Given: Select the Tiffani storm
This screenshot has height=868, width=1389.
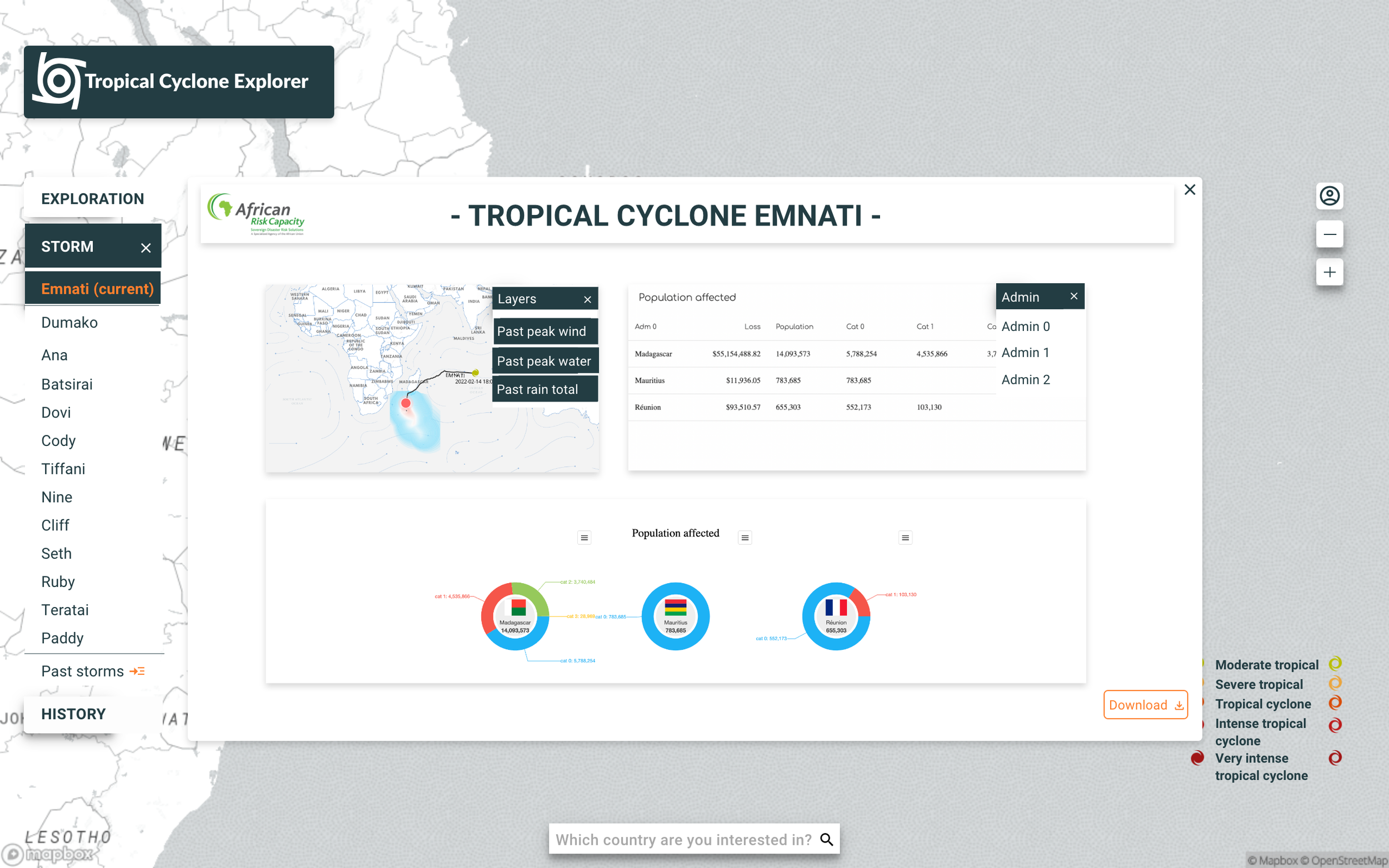Looking at the screenshot, I should point(63,469).
